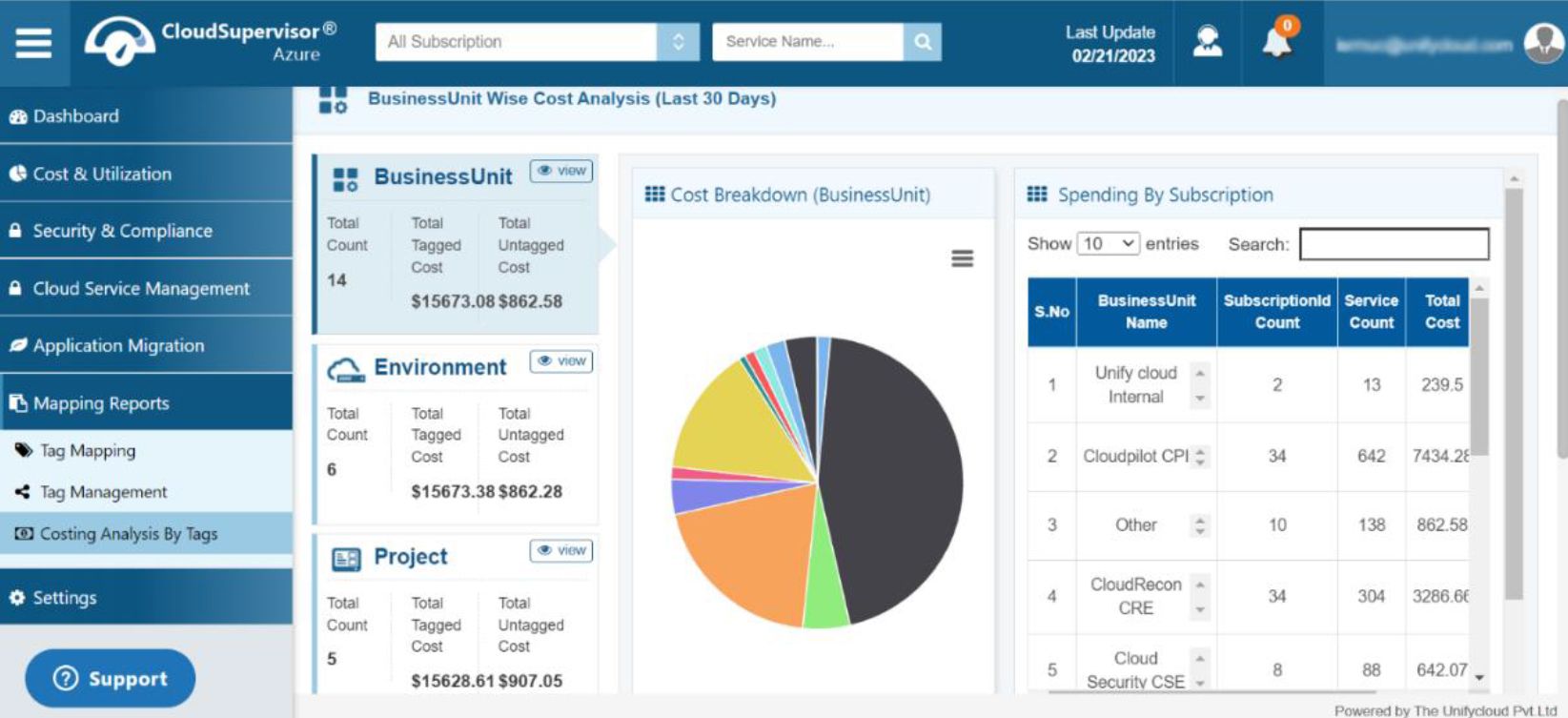Open Cloud Service Management menu
This screenshot has width=1568, height=718.
(147, 288)
